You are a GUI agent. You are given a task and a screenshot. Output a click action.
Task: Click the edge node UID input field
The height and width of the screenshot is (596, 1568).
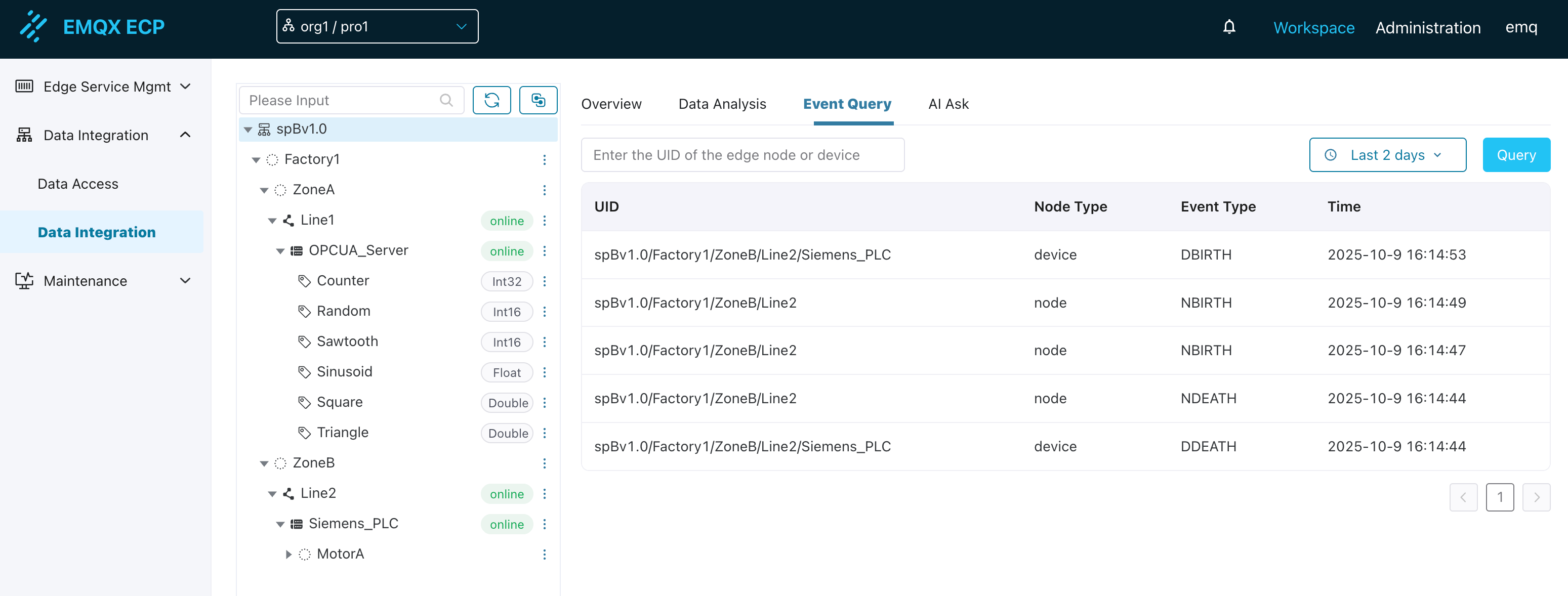click(x=742, y=154)
